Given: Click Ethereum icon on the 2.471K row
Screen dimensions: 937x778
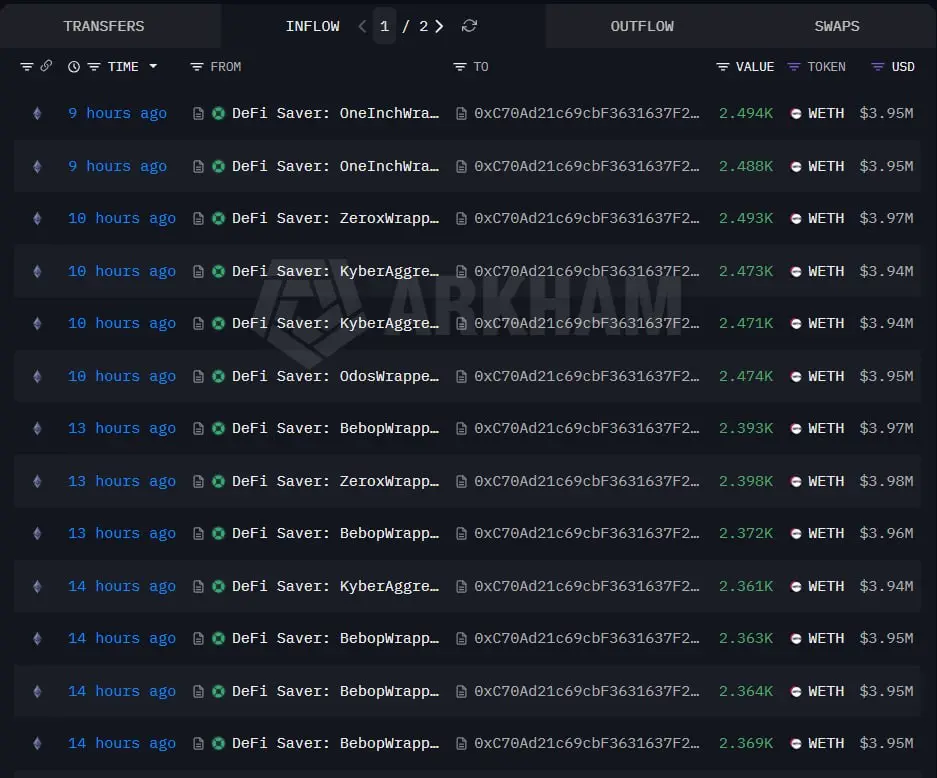Looking at the screenshot, I should 38,324.
